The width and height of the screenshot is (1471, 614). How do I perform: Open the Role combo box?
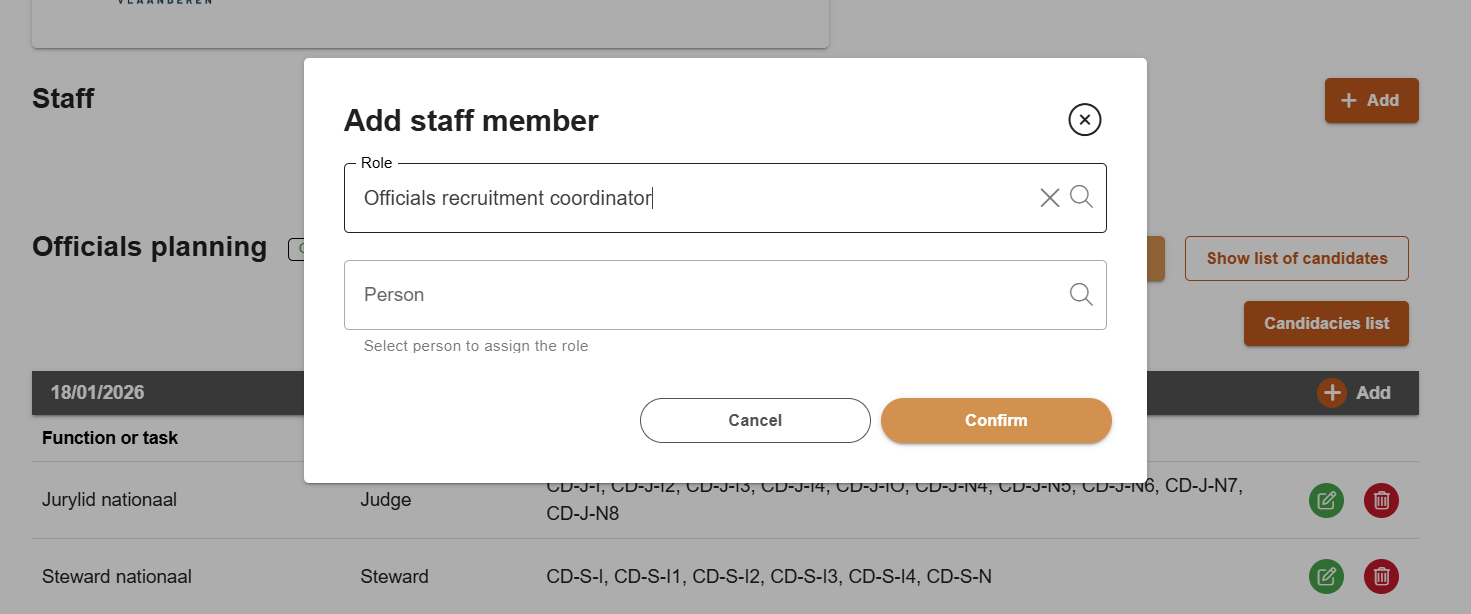pos(690,198)
